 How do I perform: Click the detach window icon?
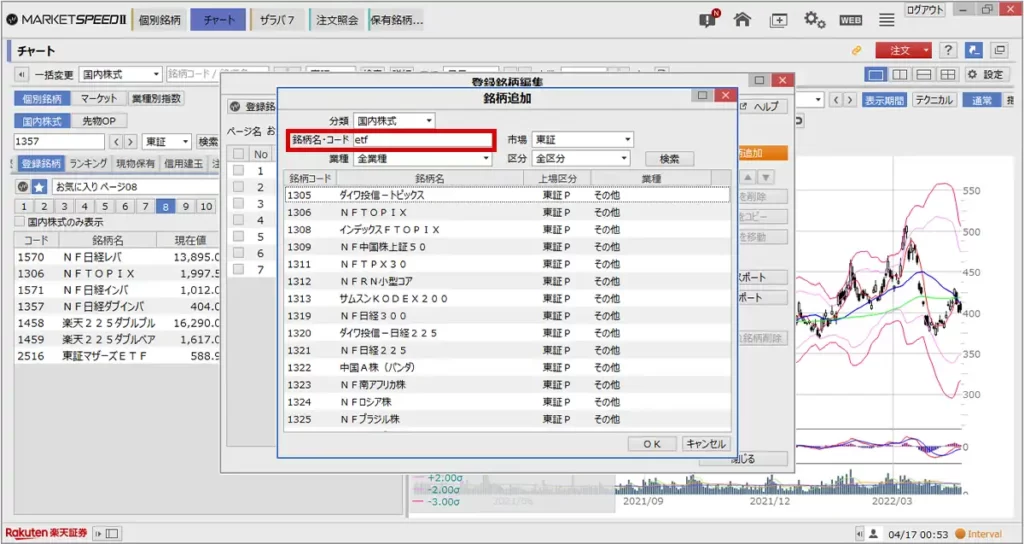click(x=999, y=50)
